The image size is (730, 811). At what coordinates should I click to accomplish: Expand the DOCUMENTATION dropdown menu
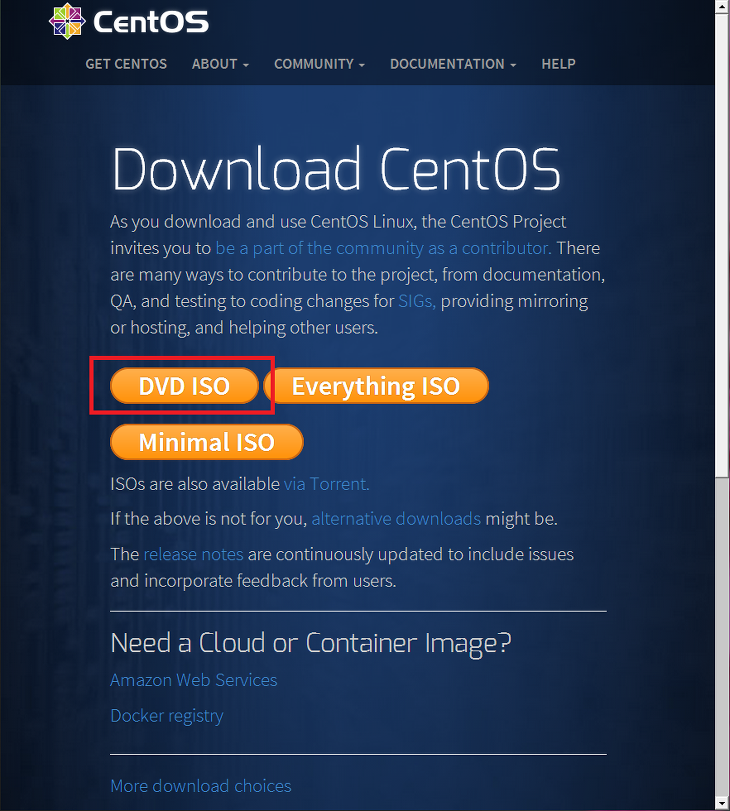click(453, 64)
